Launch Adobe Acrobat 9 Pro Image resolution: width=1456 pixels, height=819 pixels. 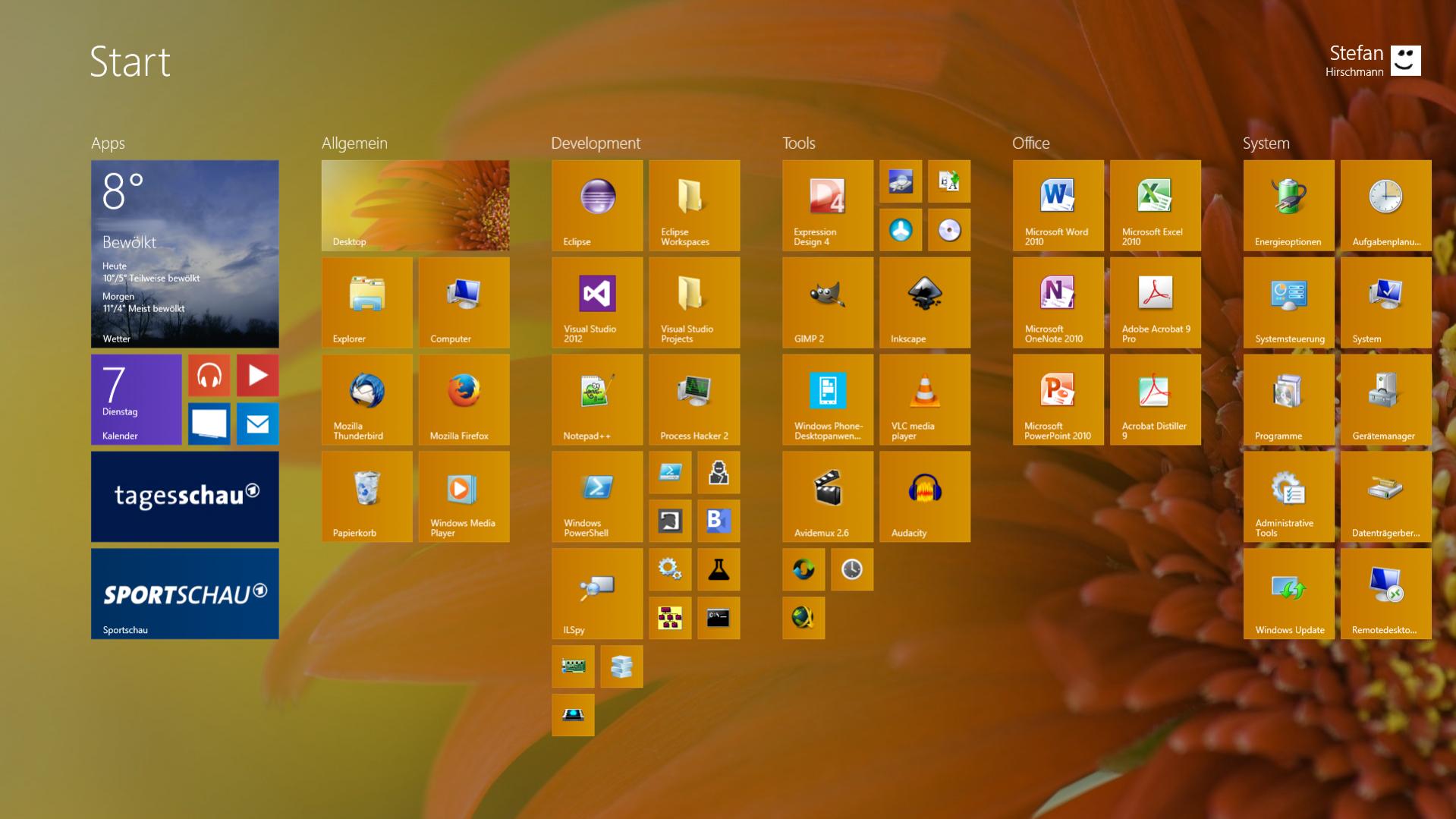click(1156, 302)
